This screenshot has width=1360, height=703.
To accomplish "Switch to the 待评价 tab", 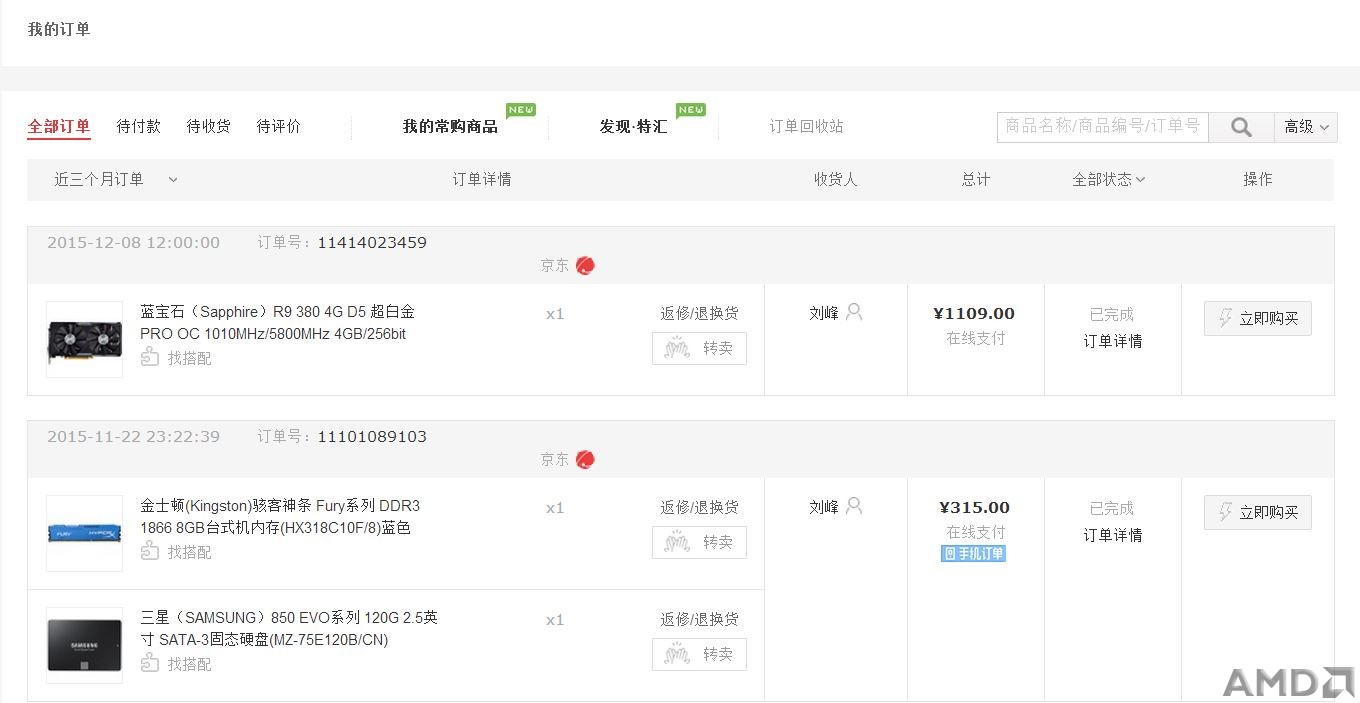I will [278, 127].
